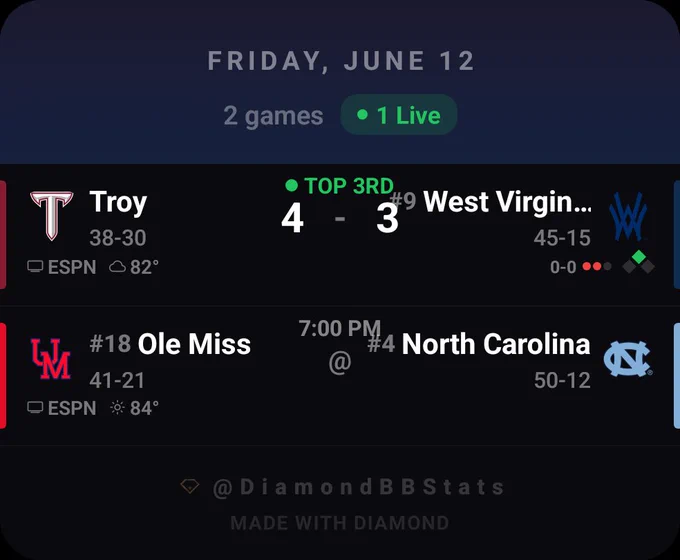The width and height of the screenshot is (680, 560).
Task: Click the #18 Ole Miss team name
Action: click(170, 344)
